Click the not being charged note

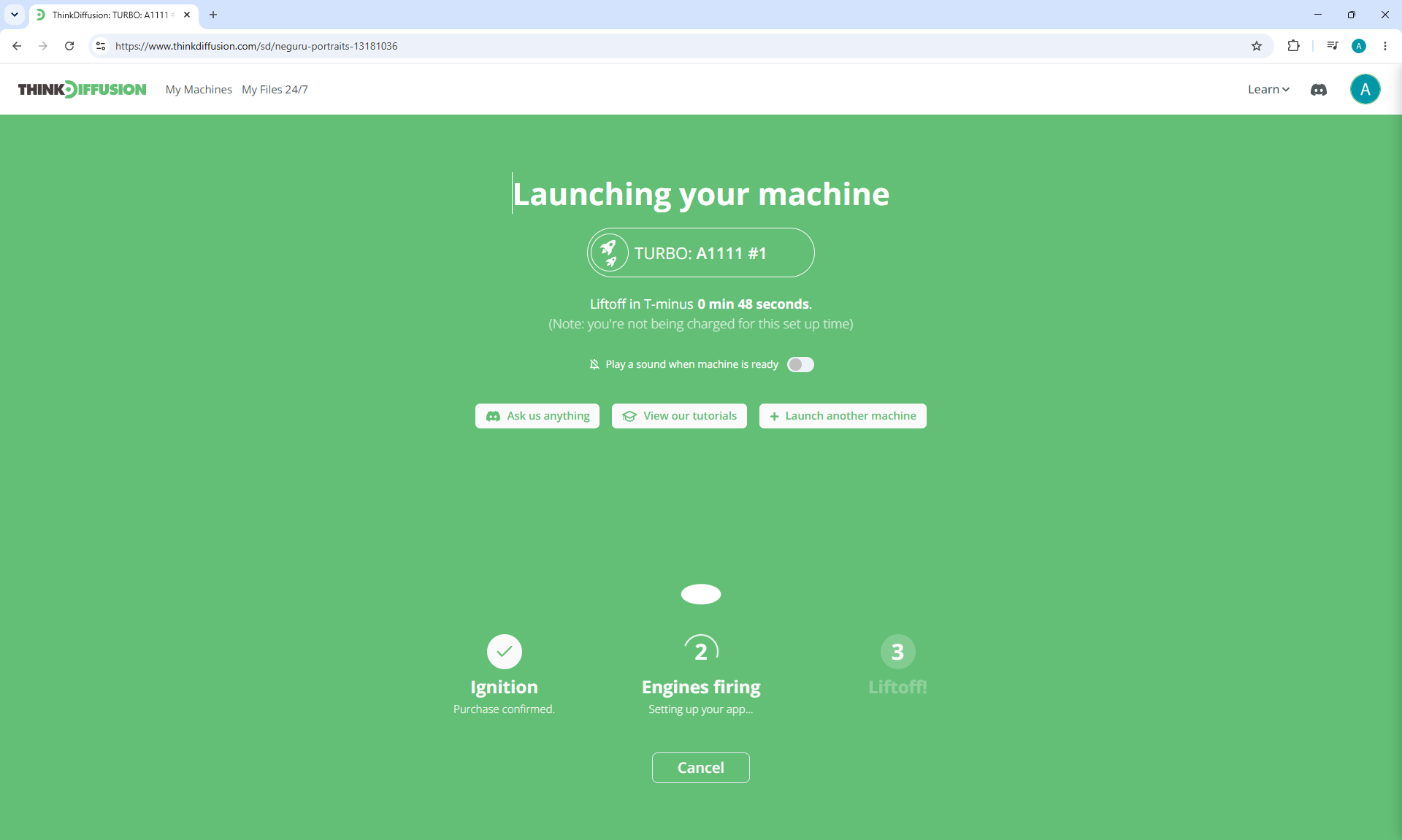[x=701, y=324]
